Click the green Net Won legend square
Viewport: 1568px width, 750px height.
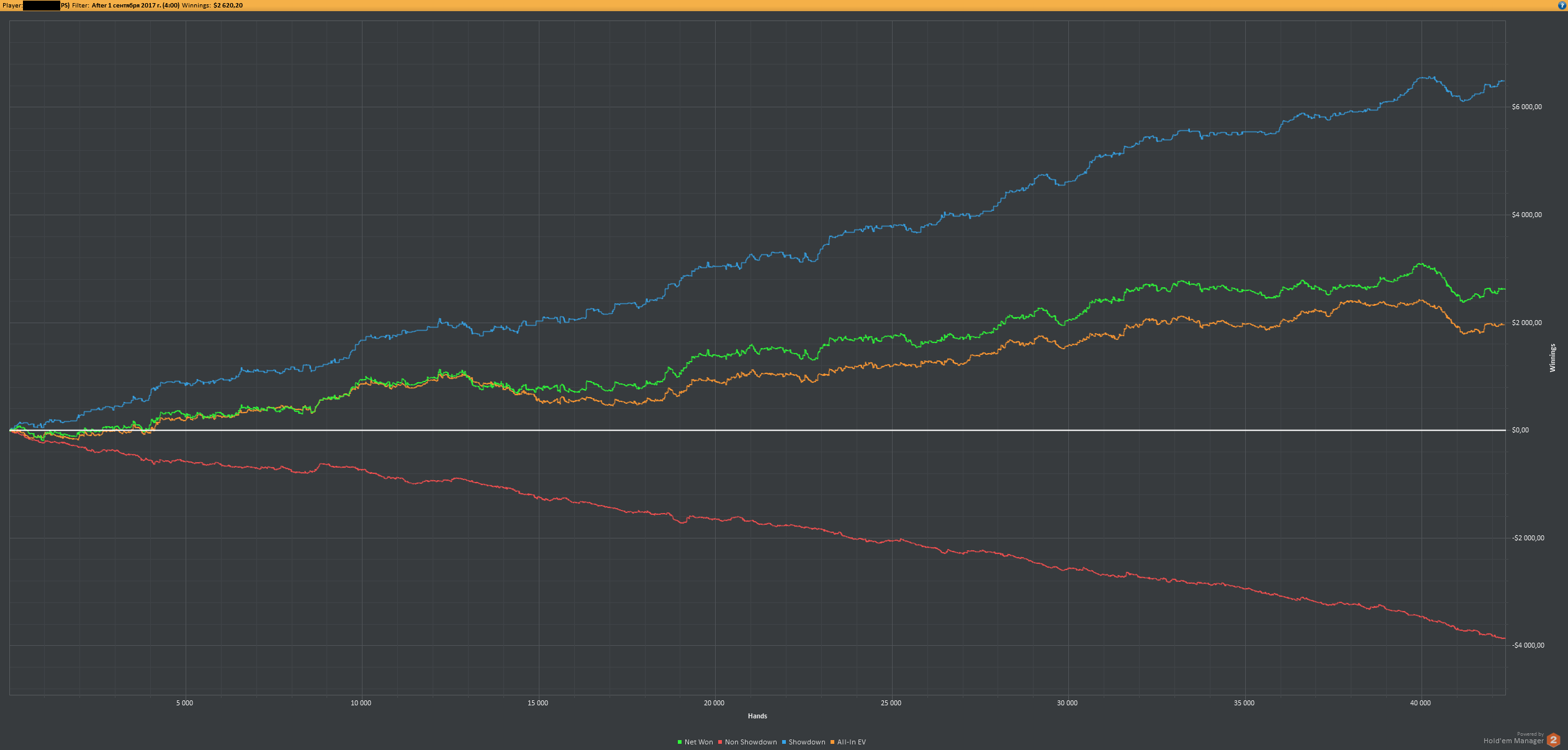[x=680, y=742]
